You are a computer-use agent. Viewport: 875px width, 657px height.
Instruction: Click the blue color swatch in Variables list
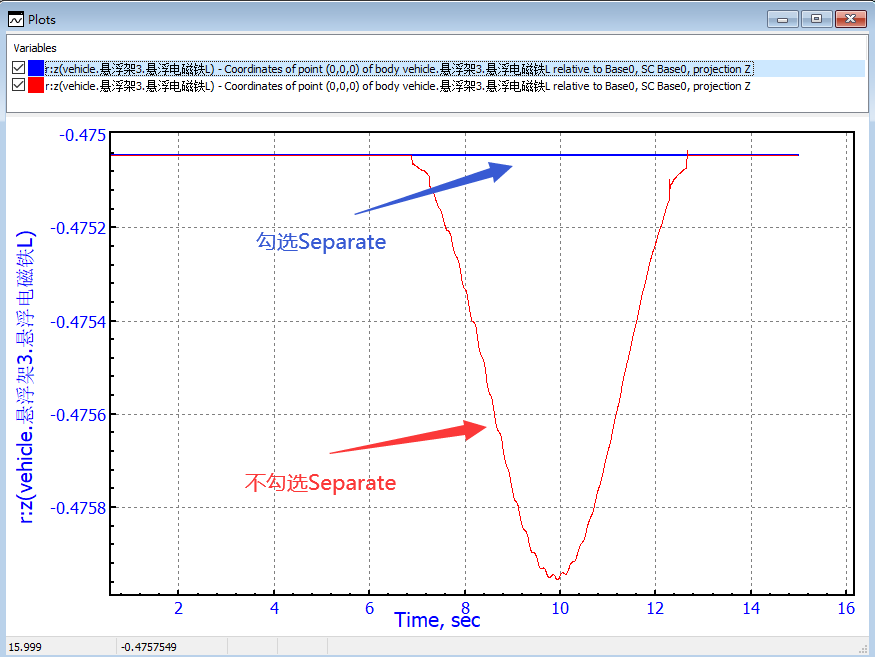pos(36,68)
